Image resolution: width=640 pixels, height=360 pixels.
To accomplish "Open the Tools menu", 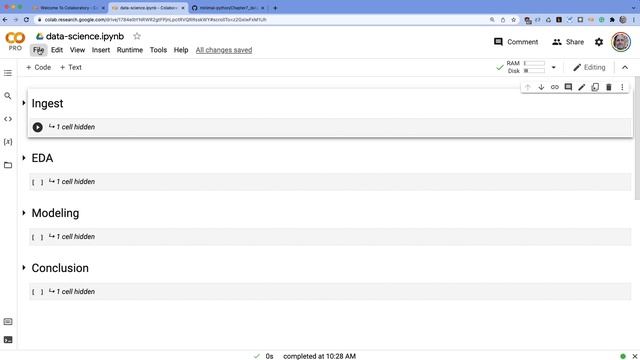I will (x=158, y=50).
